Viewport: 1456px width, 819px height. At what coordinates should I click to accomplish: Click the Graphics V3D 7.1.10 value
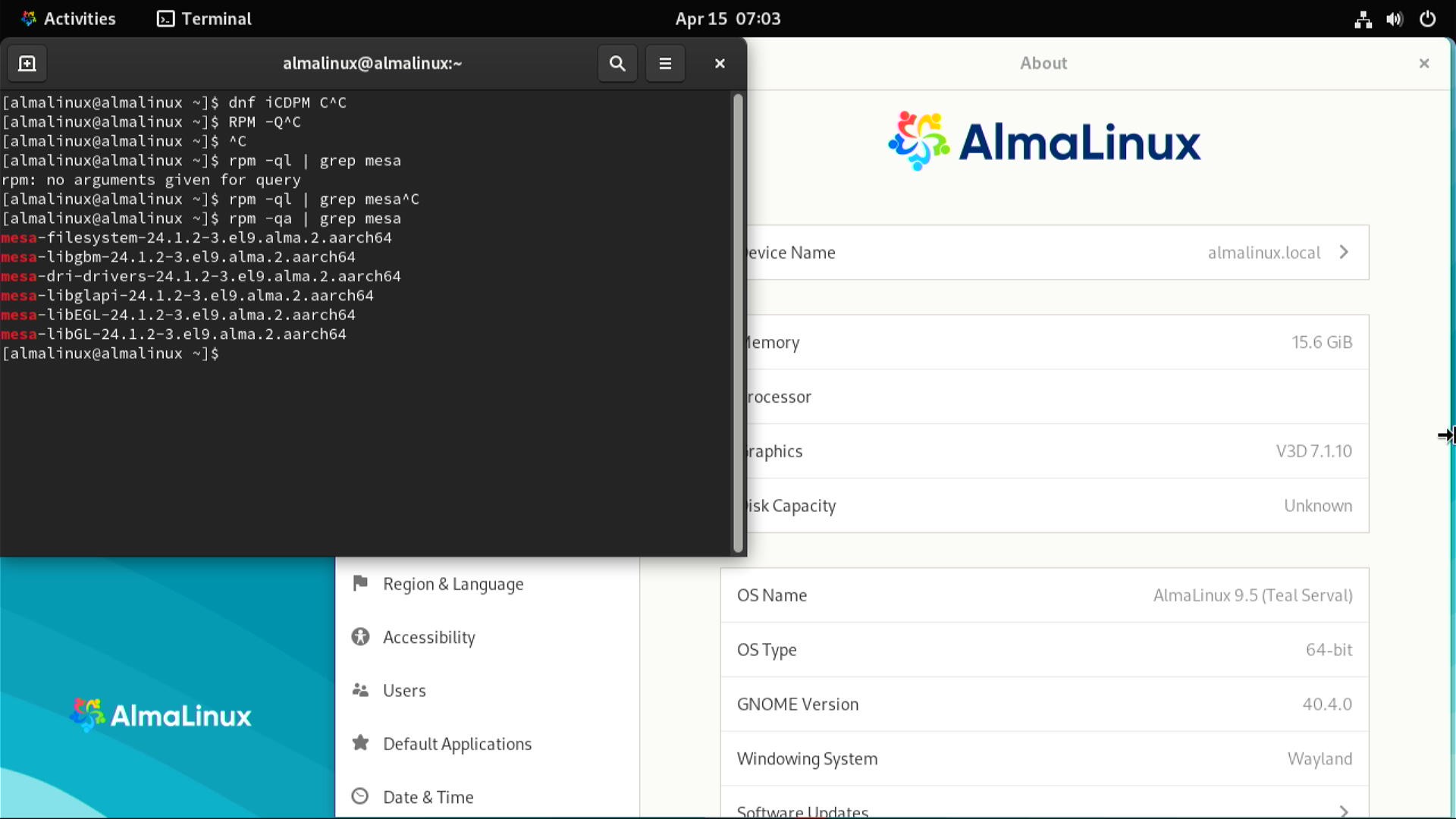[x=1313, y=451]
